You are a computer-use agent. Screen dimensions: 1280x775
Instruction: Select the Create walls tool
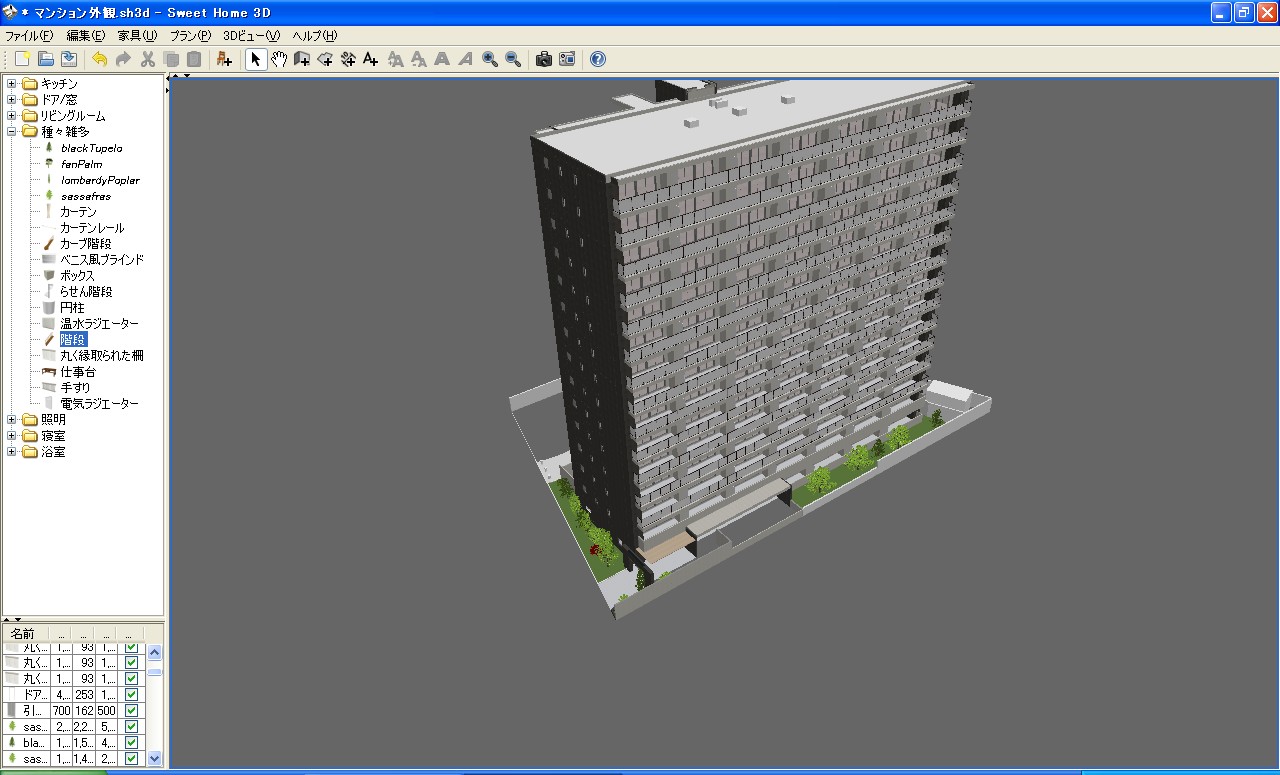click(x=302, y=60)
